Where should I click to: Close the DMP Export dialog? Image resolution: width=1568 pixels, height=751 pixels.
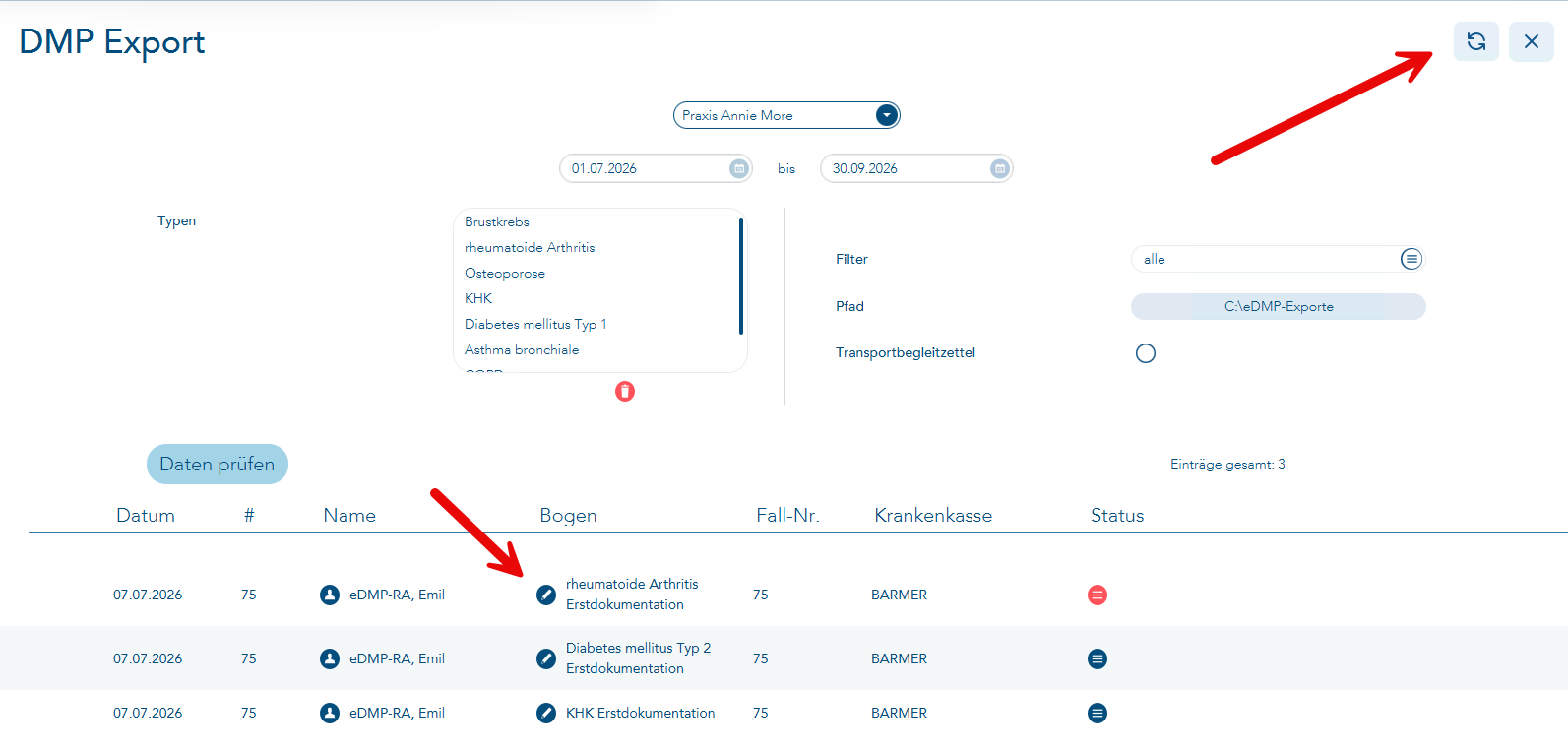point(1531,41)
